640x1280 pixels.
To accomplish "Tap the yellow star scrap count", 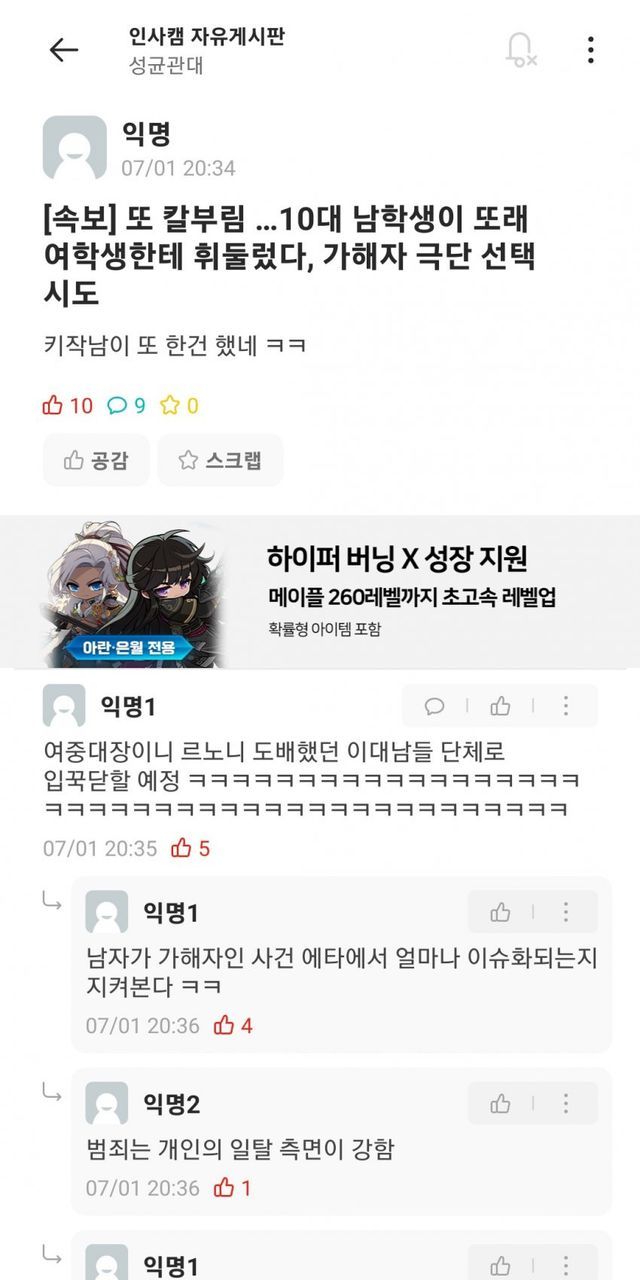I will coord(180,405).
